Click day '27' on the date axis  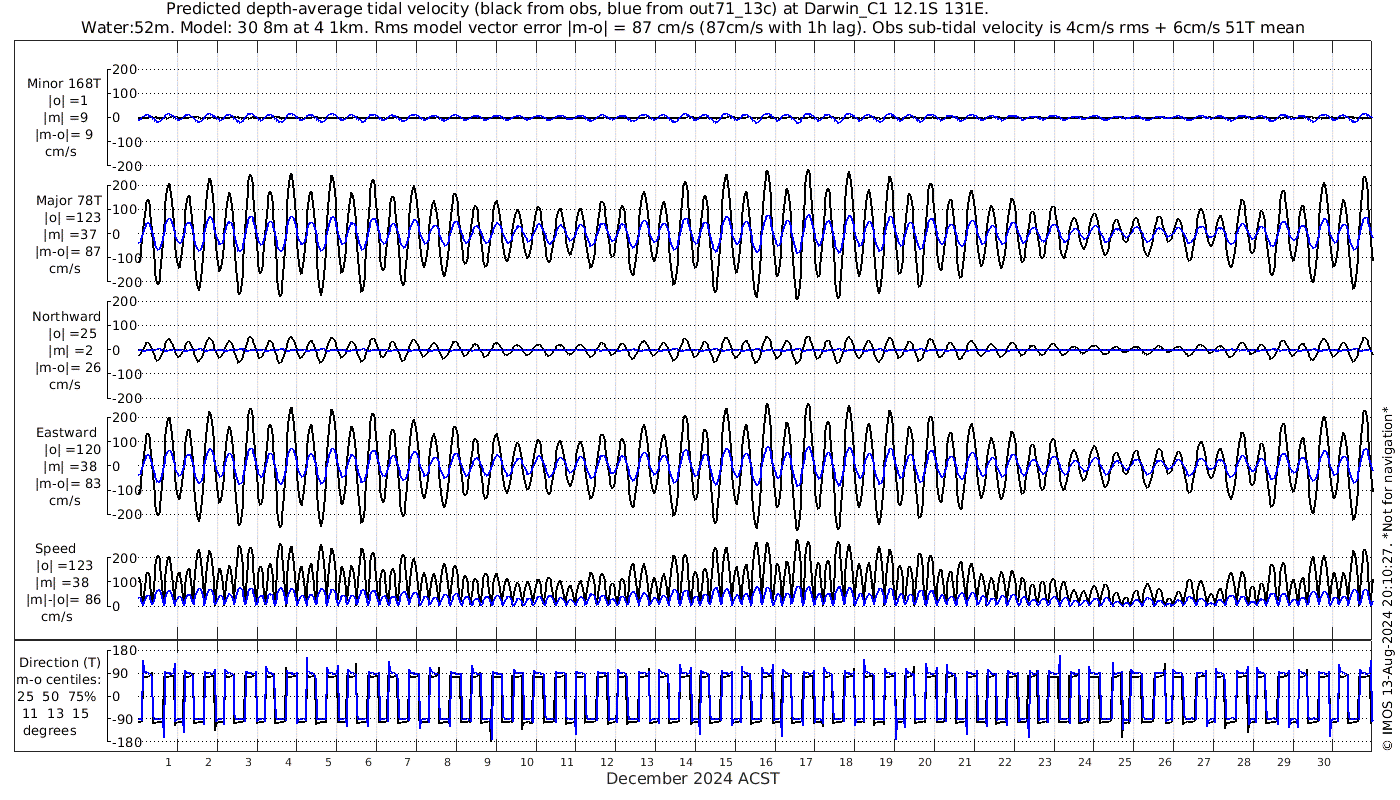pyautogui.click(x=1204, y=762)
